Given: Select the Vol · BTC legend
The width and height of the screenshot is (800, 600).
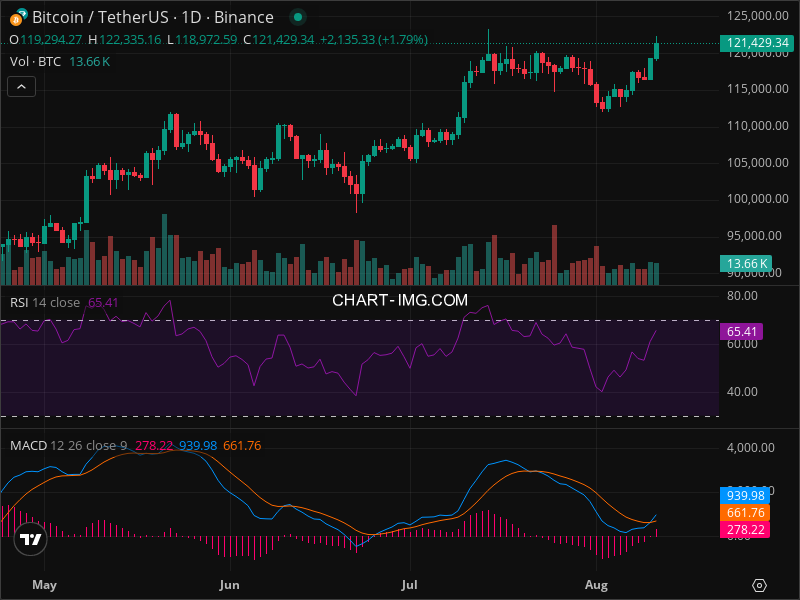Looking at the screenshot, I should 35,62.
